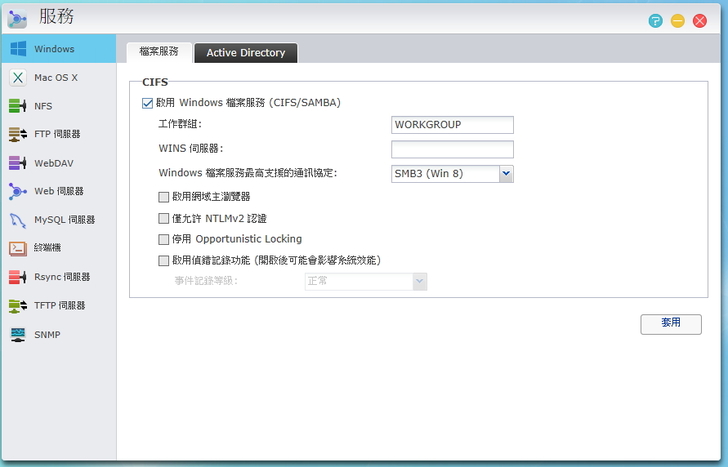The height and width of the screenshot is (467, 728).
Task: Toggle 停用 Opportunistic Locking checkbox
Action: [x=163, y=239]
